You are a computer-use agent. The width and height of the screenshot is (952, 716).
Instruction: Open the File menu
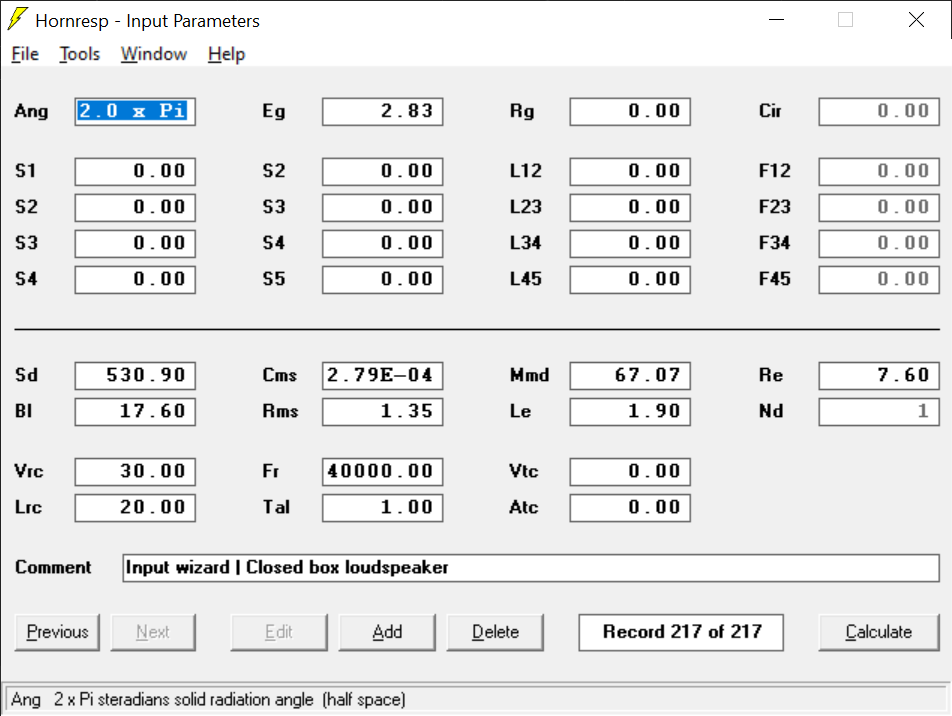click(x=25, y=54)
